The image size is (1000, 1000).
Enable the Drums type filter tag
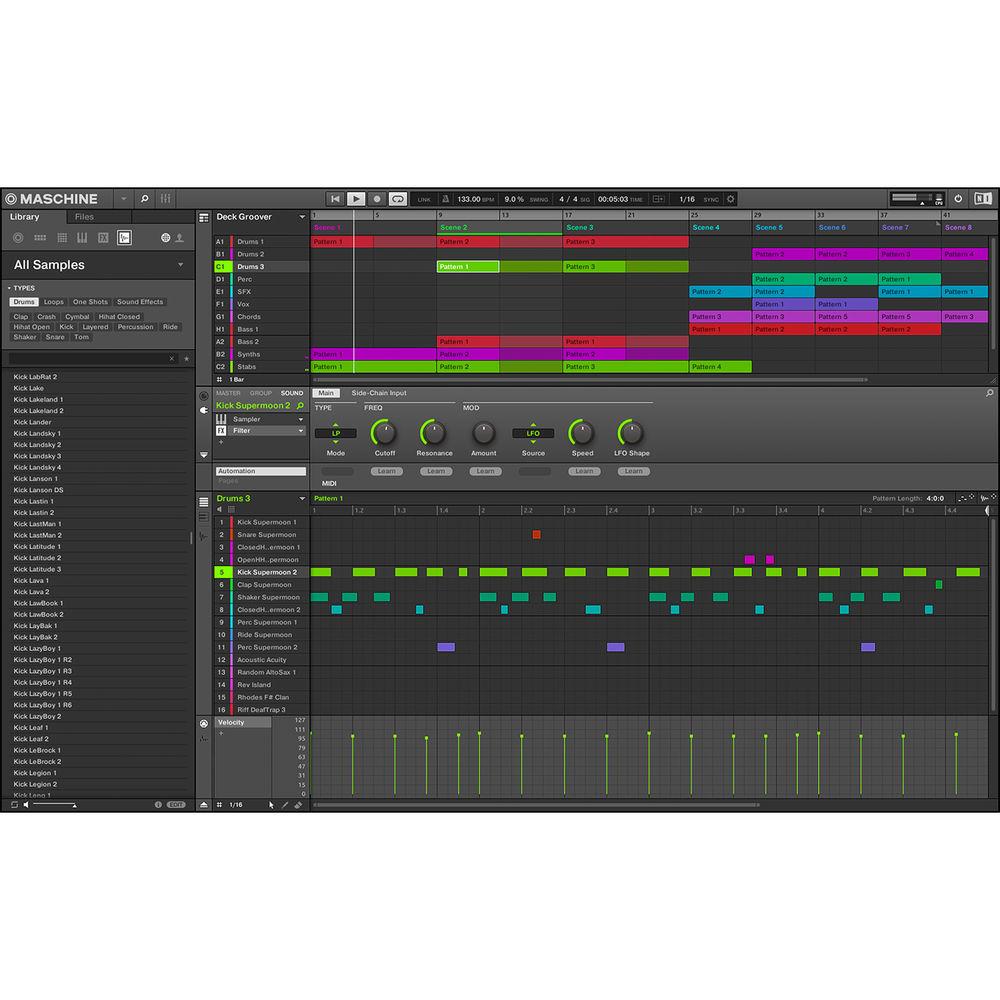point(24,301)
